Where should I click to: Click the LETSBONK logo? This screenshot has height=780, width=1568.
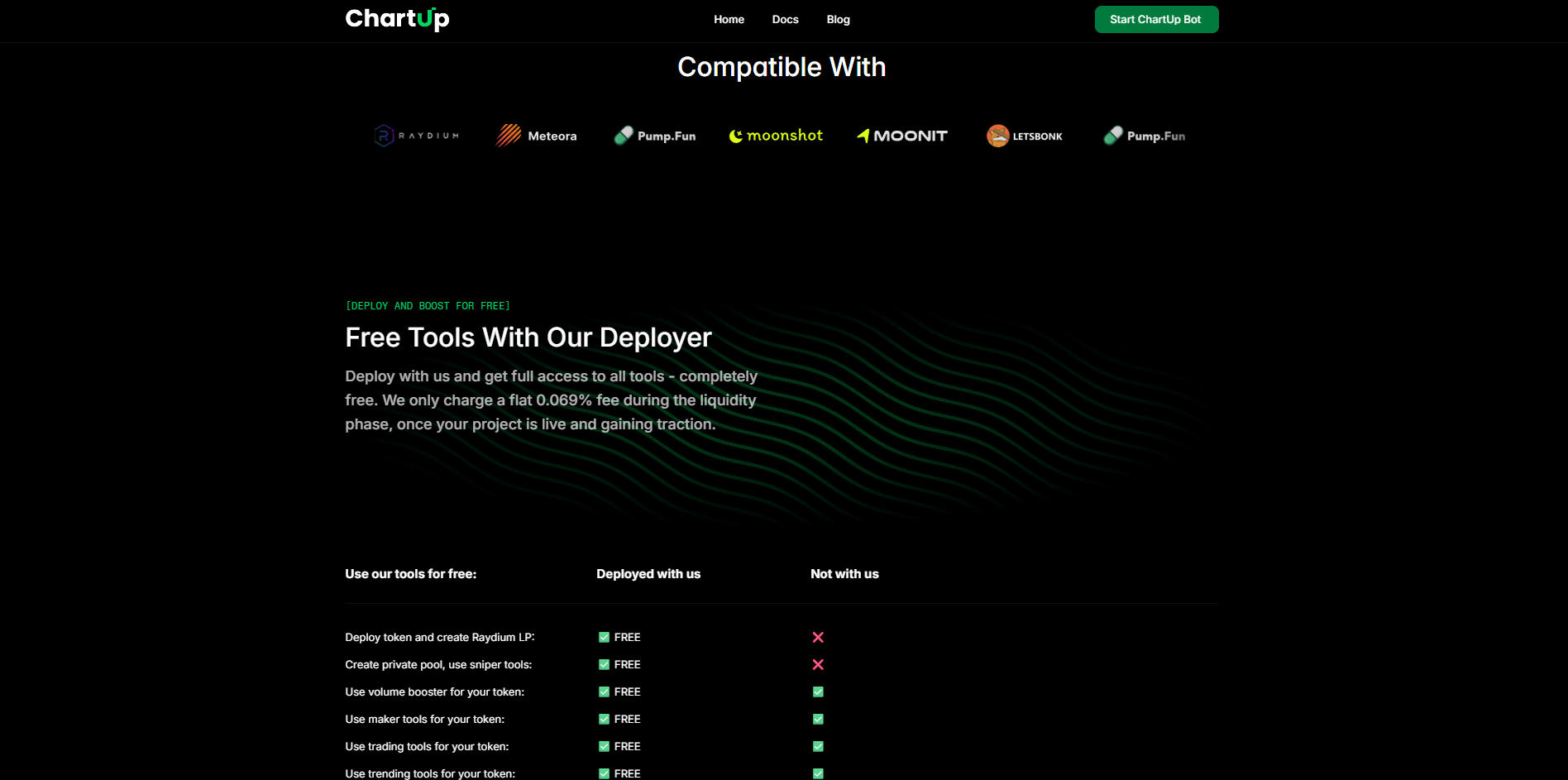pos(1025,136)
